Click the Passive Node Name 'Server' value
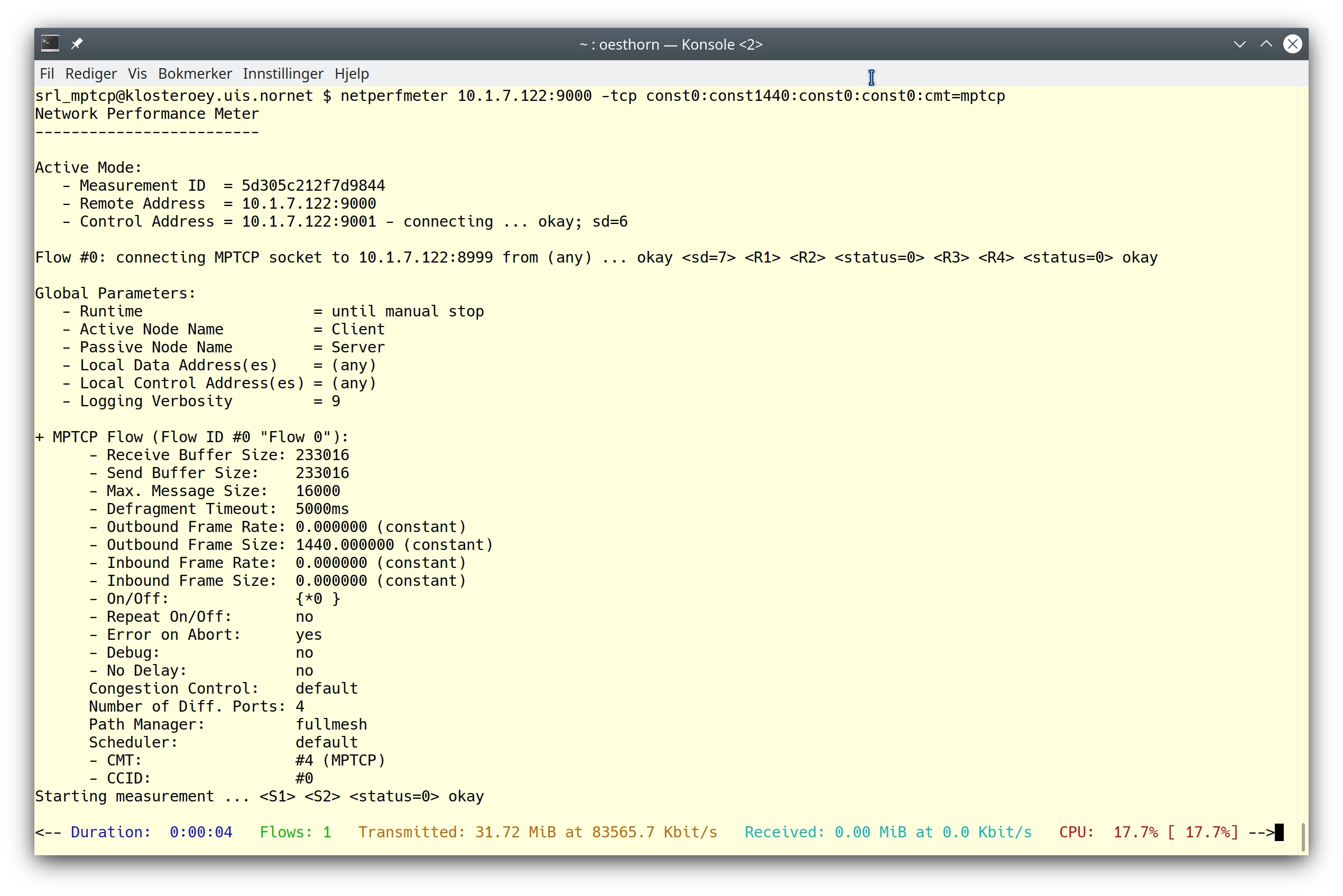This screenshot has height=896, width=1343. pos(358,347)
